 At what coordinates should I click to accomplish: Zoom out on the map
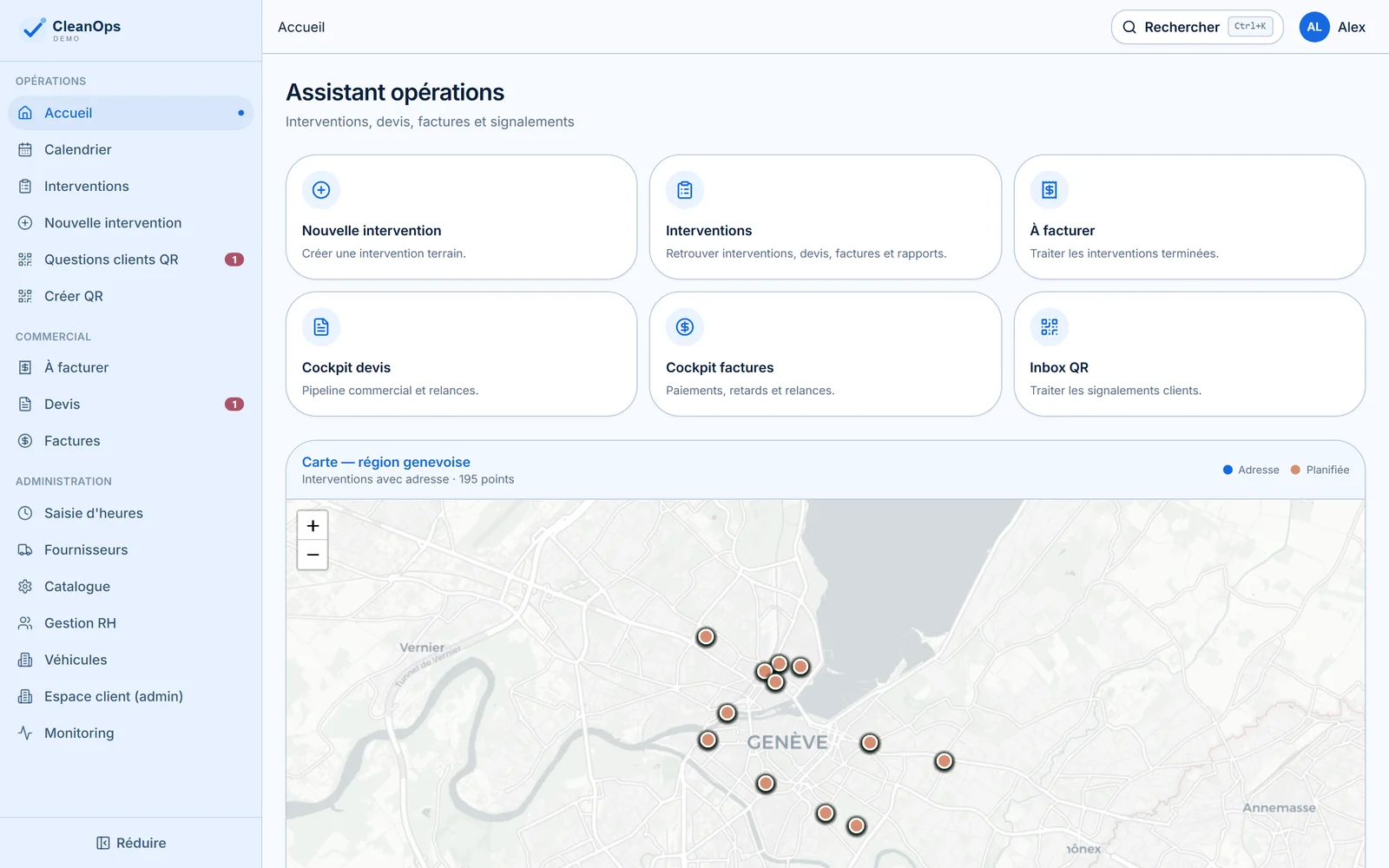point(313,555)
